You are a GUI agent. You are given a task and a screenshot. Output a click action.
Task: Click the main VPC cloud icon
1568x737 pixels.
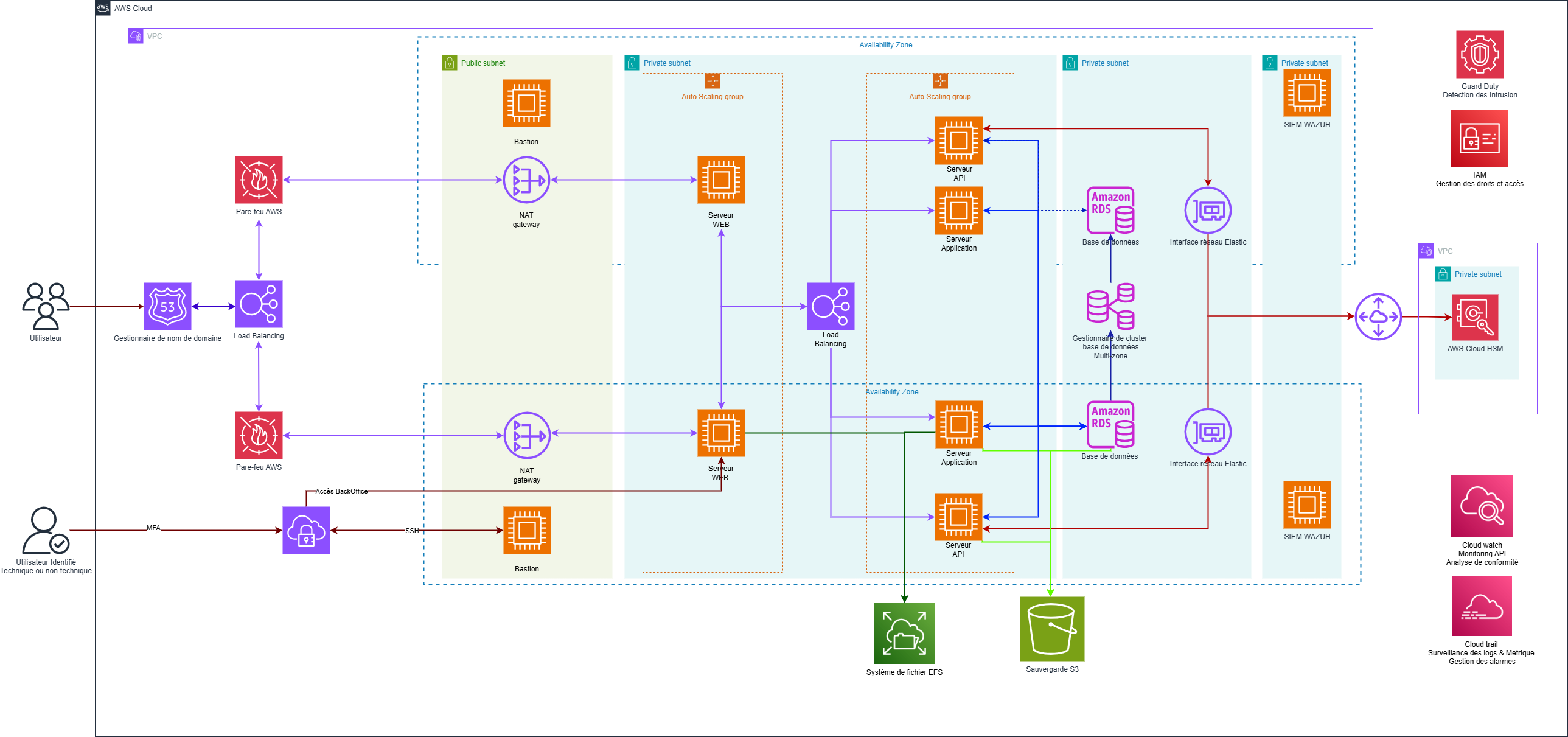136,36
